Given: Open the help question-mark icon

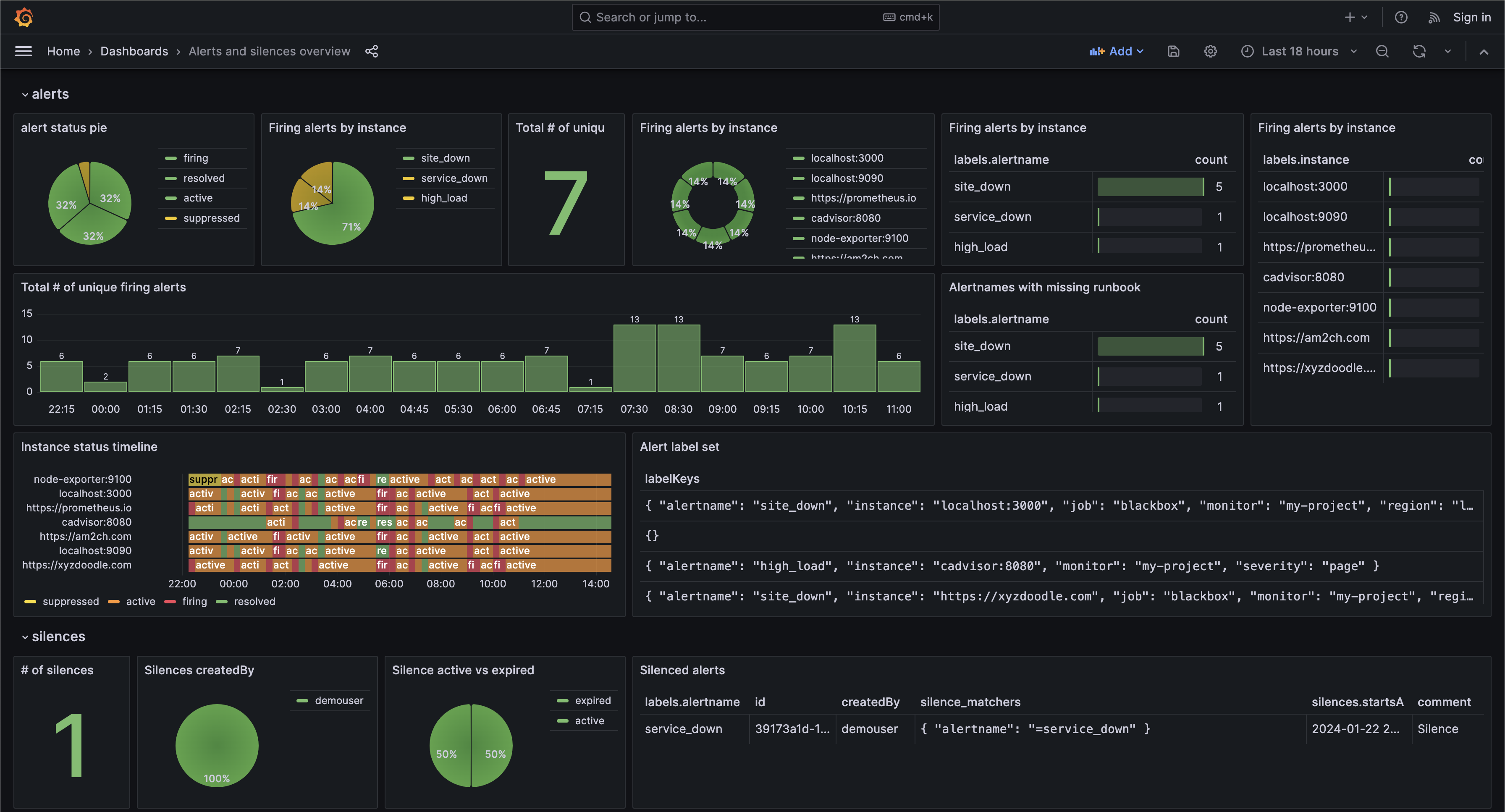Looking at the screenshot, I should point(1400,18).
